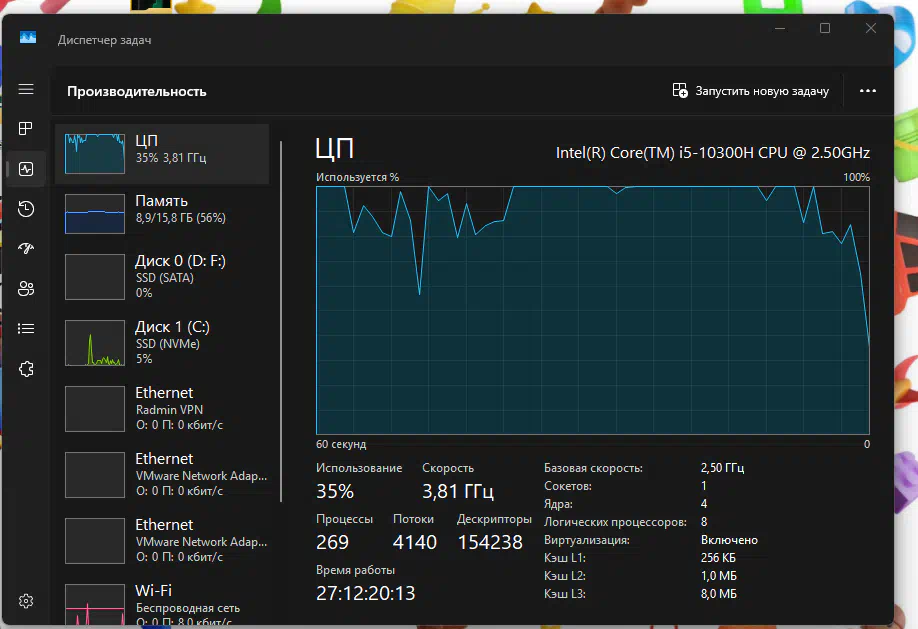918x629 pixels.
Task: Click the CPU name 'Intel(R) Core(TM) i5-10300H'
Action: coord(713,153)
